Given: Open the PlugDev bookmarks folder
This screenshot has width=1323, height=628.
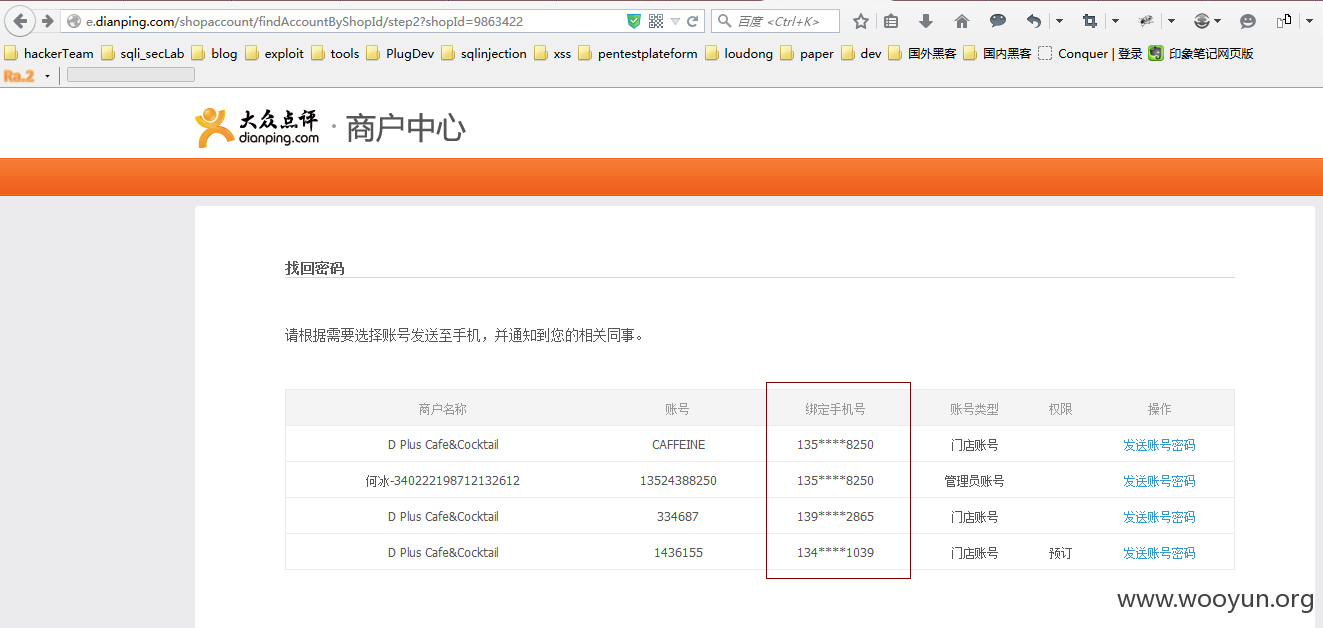Looking at the screenshot, I should click(401, 54).
